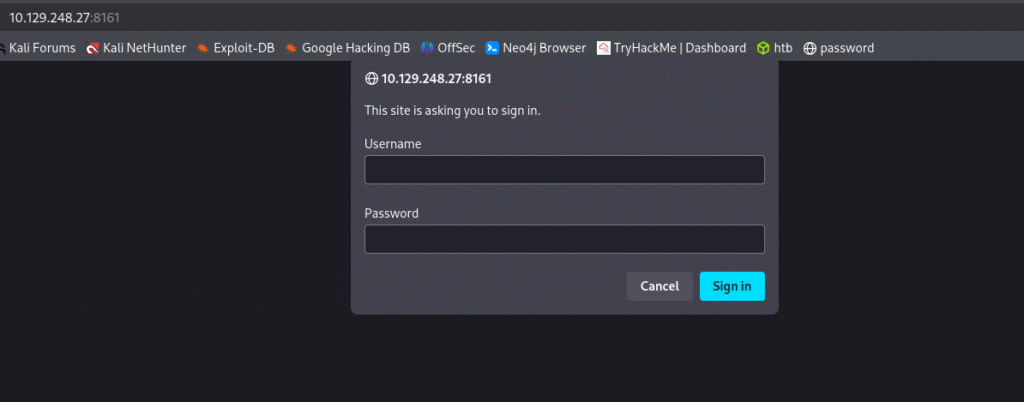This screenshot has width=1024, height=402.
Task: Open the password bookmark
Action: tap(839, 48)
